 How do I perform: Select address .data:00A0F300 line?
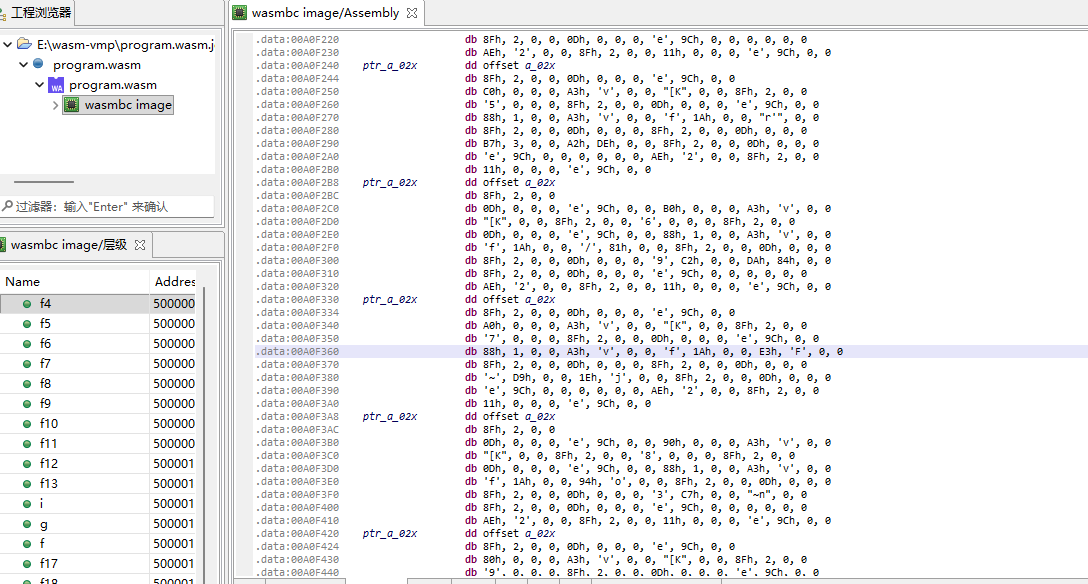297,261
